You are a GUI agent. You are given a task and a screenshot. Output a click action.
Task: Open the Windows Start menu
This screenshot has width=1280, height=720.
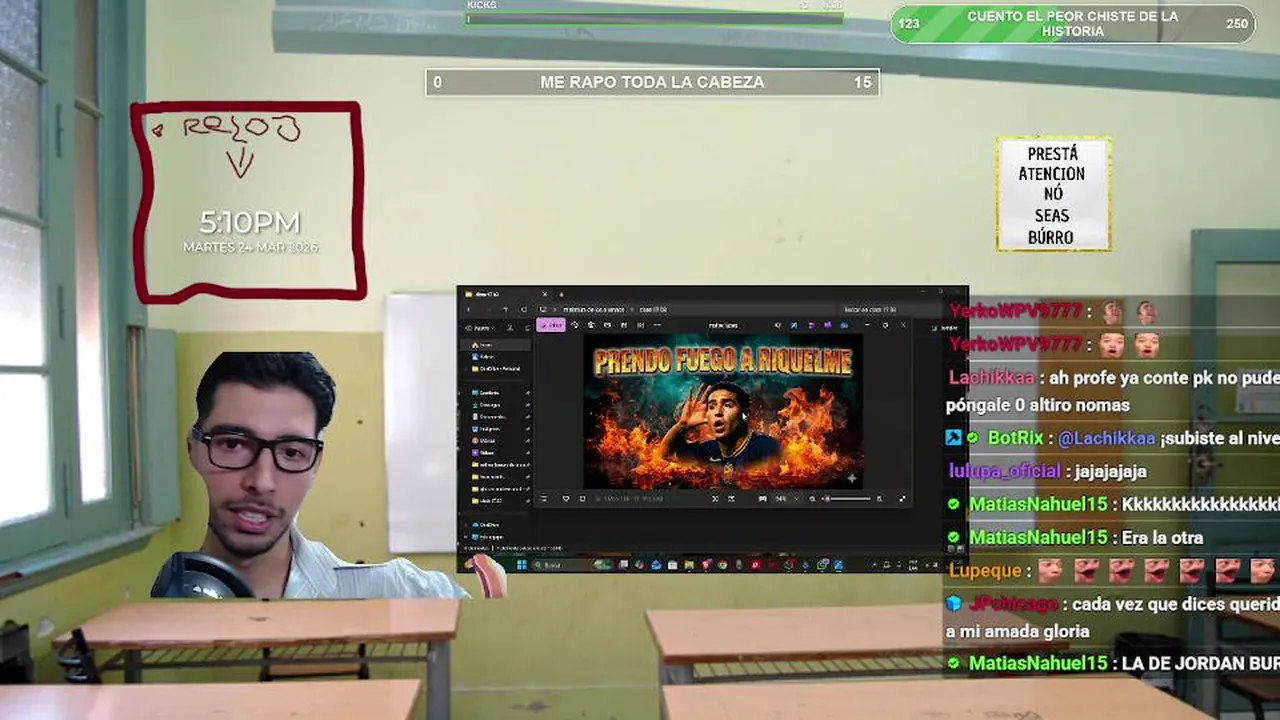[522, 565]
